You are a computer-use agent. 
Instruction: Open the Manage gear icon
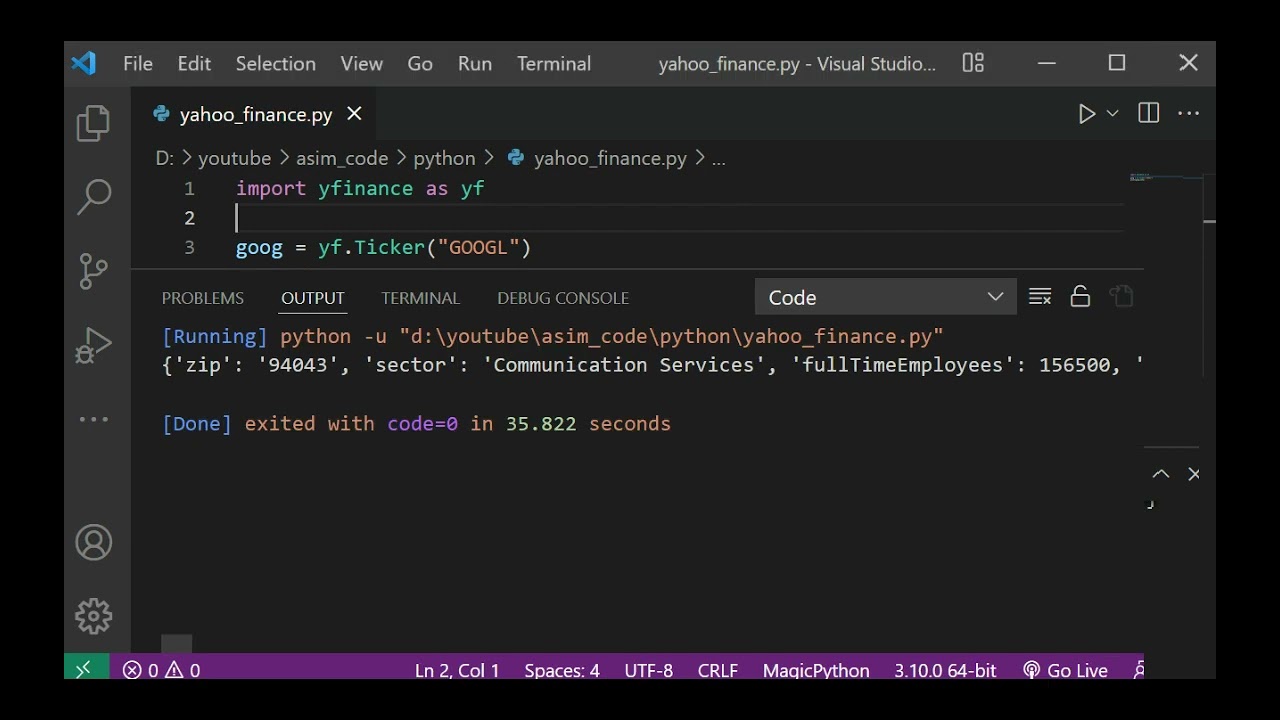94,616
